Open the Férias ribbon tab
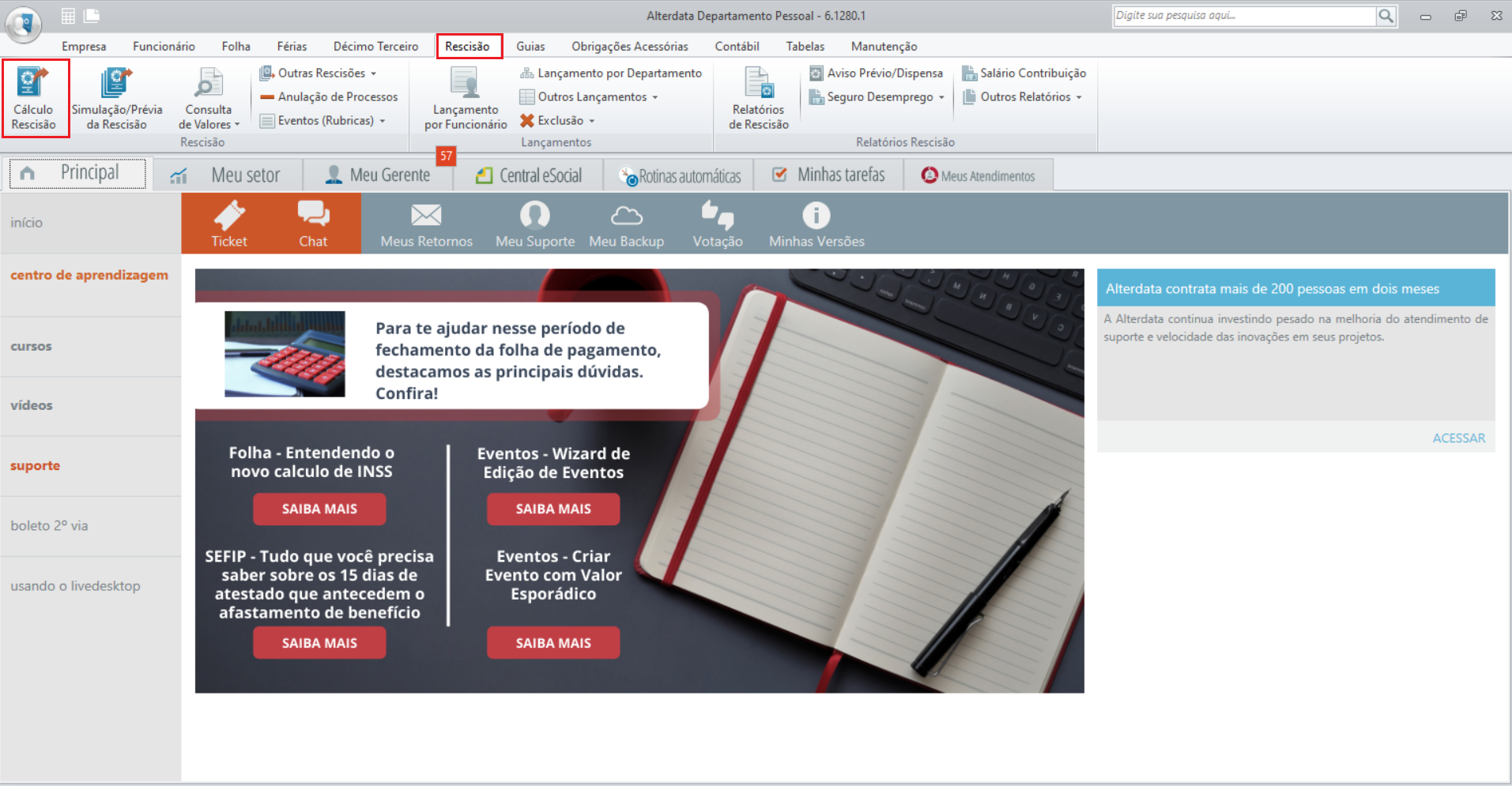Screen dimensions: 1512x786 point(292,46)
